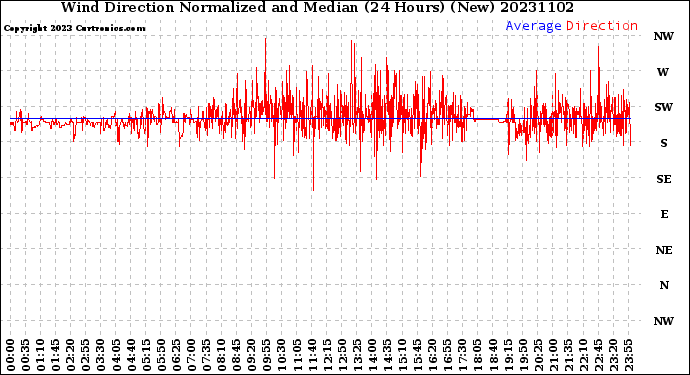Click the 'S' axis label
This screenshot has height=375, width=690.
coord(664,143)
